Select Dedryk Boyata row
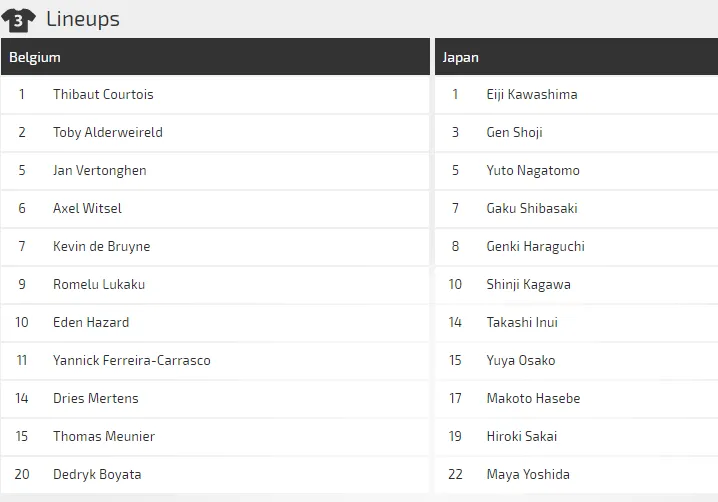 (97, 475)
